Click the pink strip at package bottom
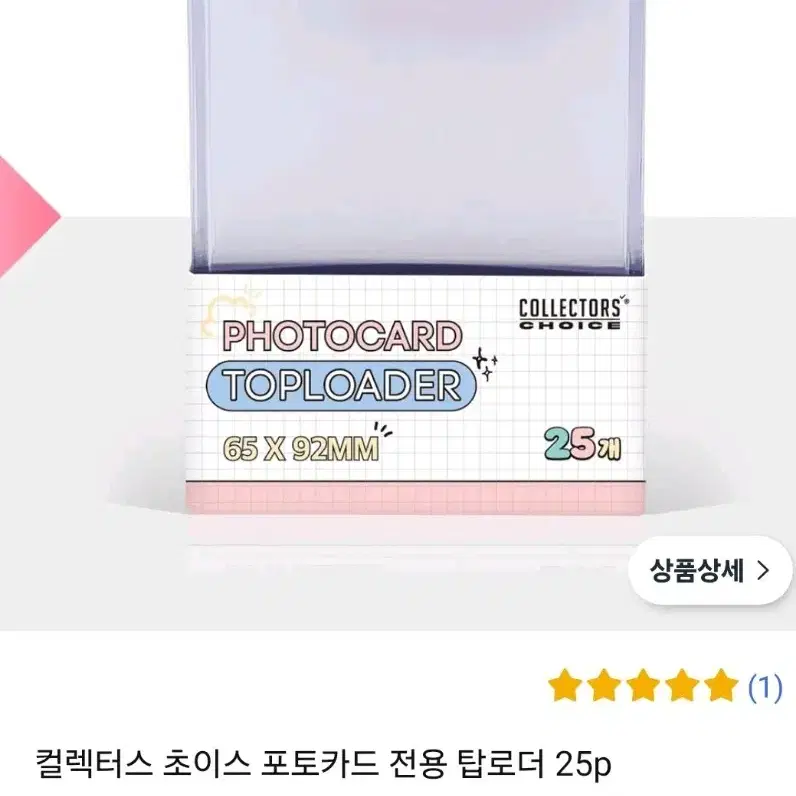This screenshot has height=796, width=796. point(415,498)
